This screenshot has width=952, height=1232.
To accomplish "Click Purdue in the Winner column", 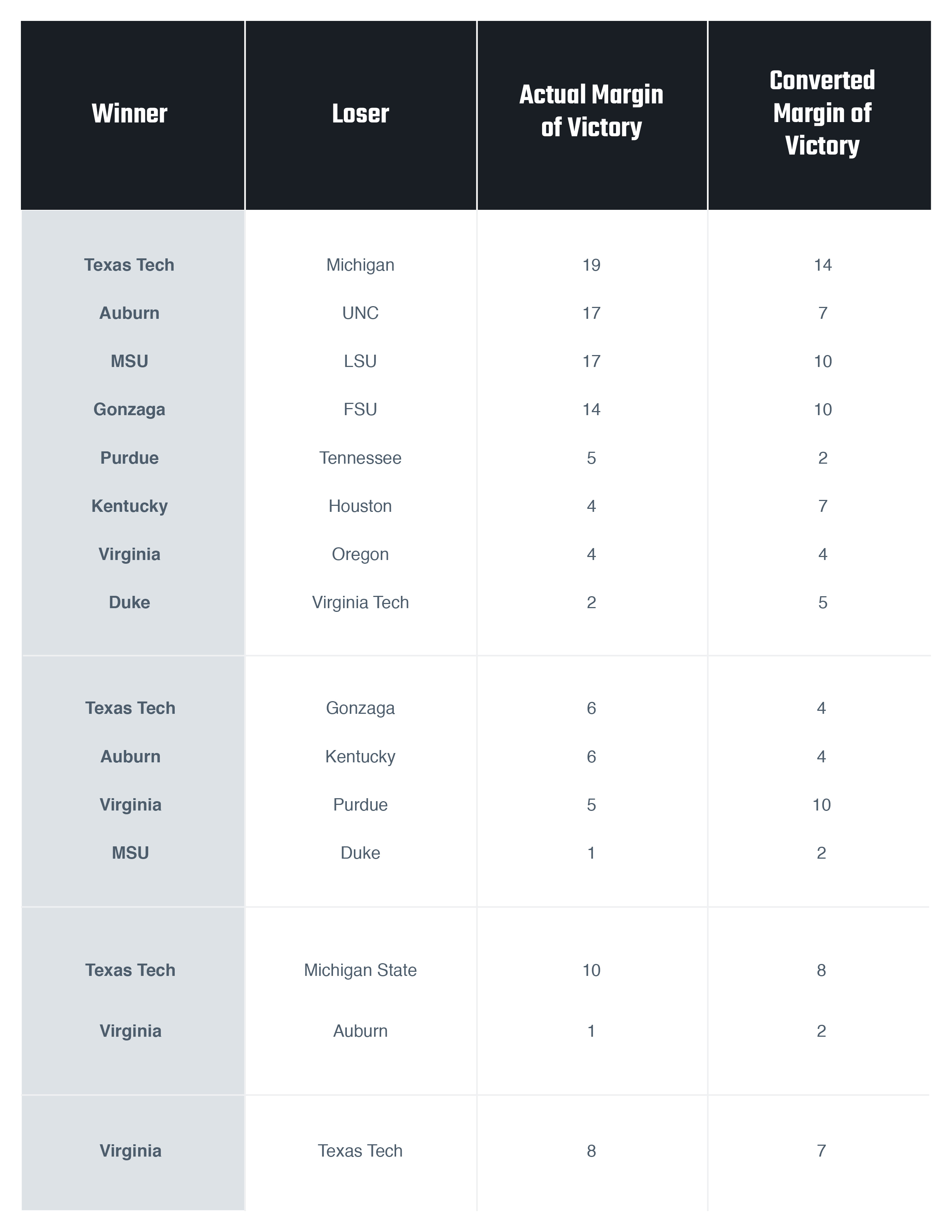I will tap(129, 457).
